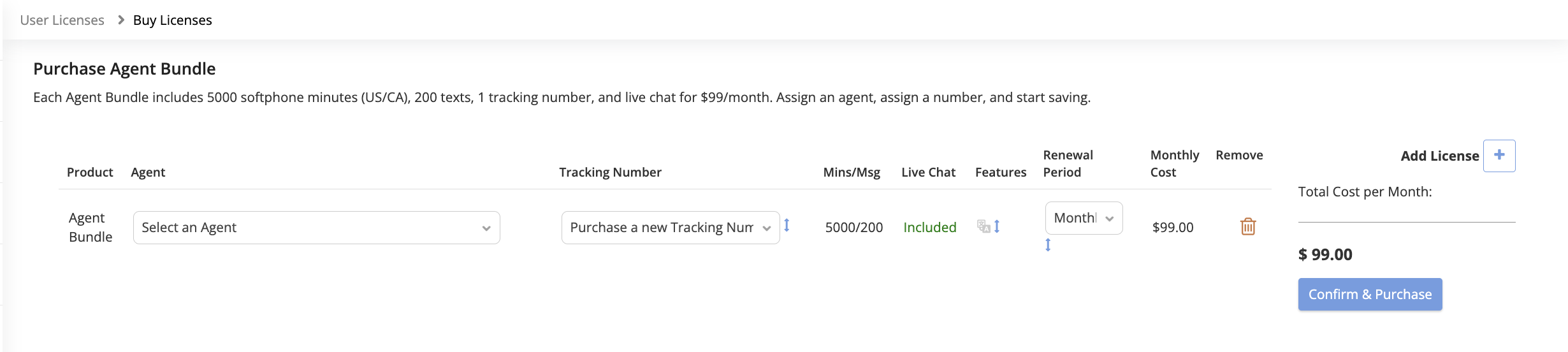The image size is (1568, 352).
Task: Click the breadcrumb chevron separator
Action: tap(121, 20)
